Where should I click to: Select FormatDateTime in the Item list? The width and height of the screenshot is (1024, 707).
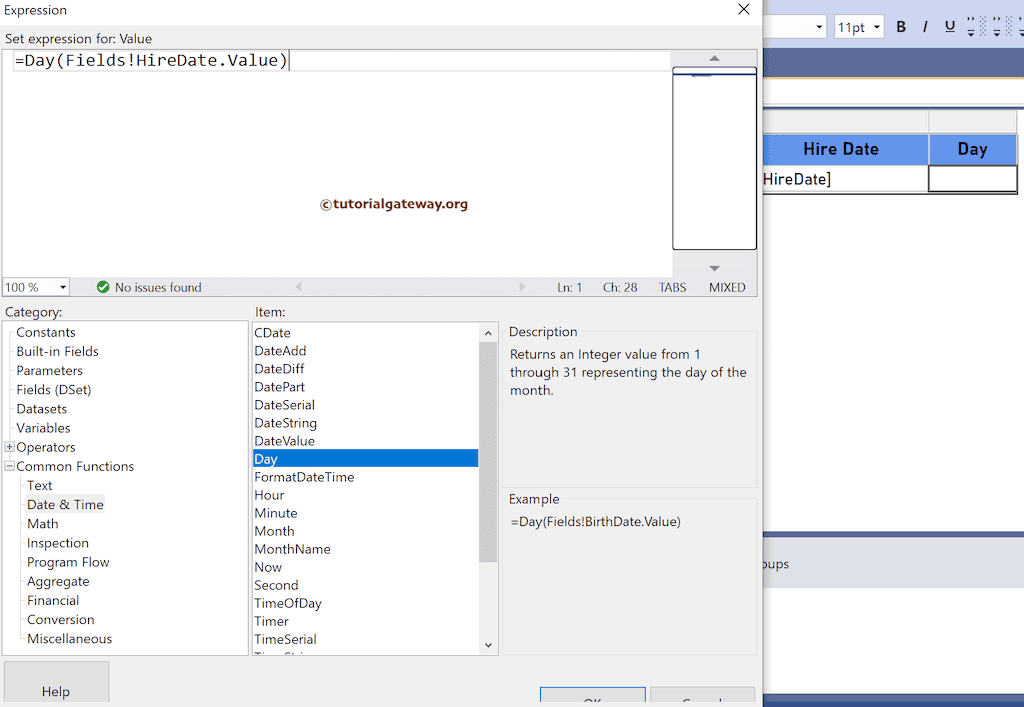tap(366, 477)
